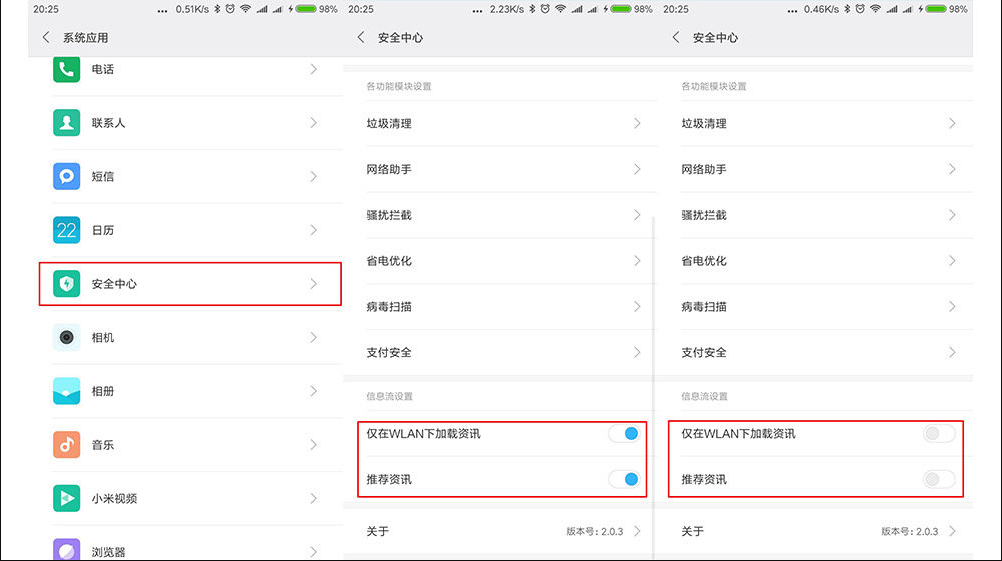Disable 推荐资讯 toggle in middle screen
Screen dimensions: 1002x561
tap(624, 479)
